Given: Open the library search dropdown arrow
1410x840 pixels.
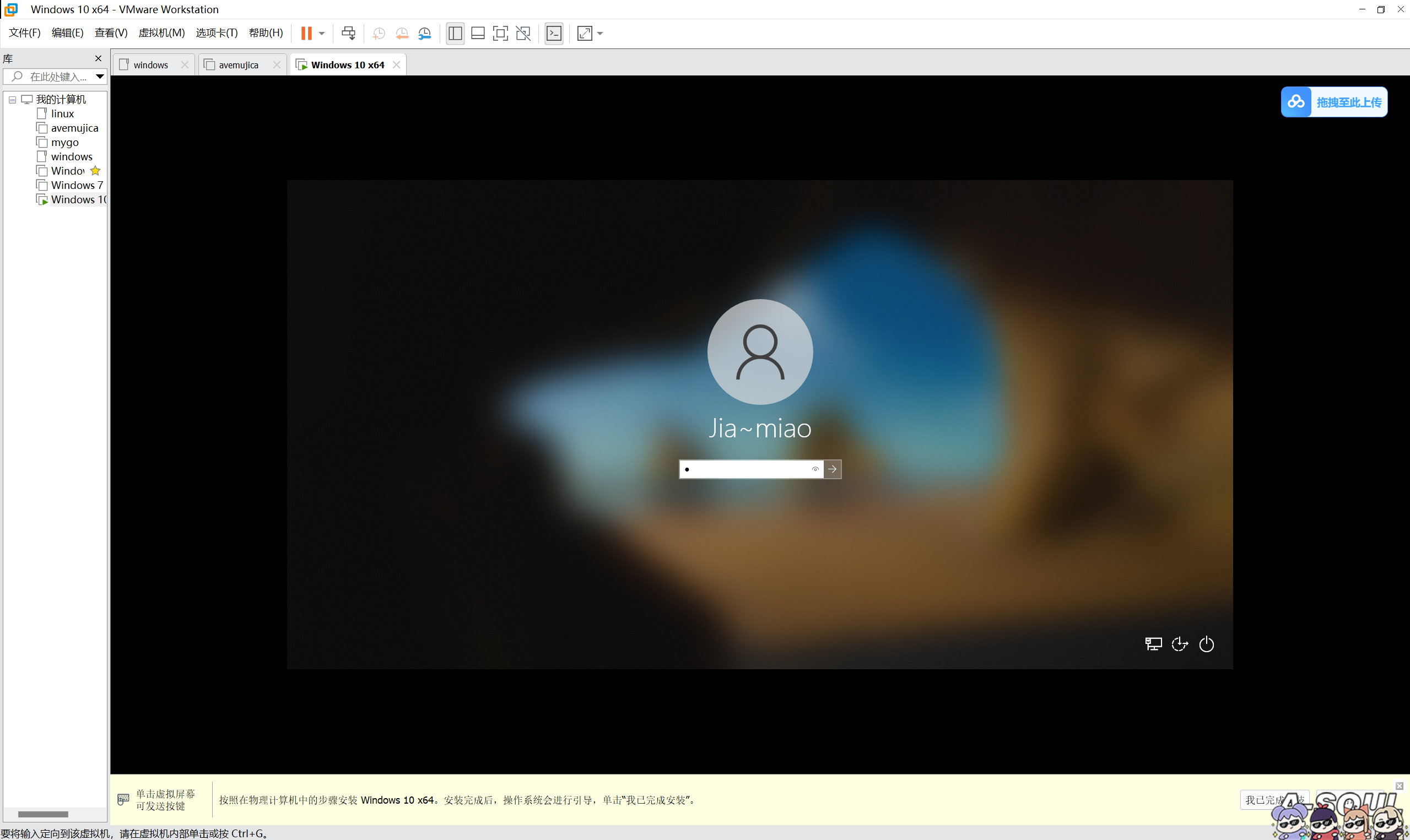Looking at the screenshot, I should pos(100,77).
